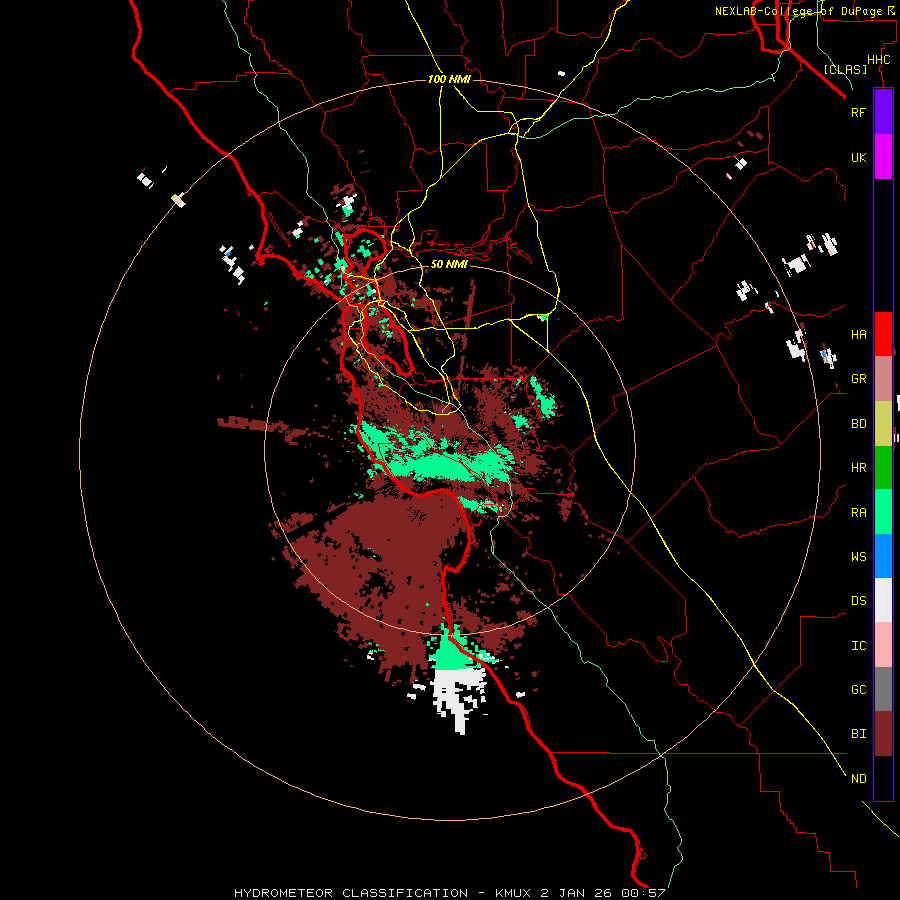Click the white DS legend color swatch
This screenshot has width=900, height=900.
[x=883, y=600]
